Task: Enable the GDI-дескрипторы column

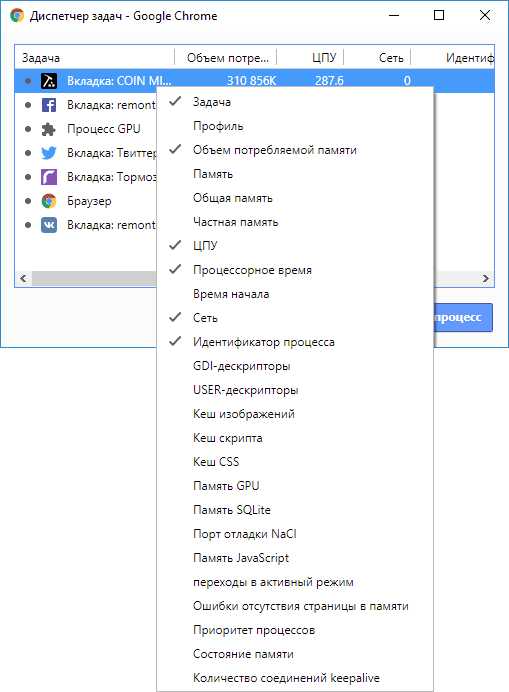Action: tap(295, 366)
